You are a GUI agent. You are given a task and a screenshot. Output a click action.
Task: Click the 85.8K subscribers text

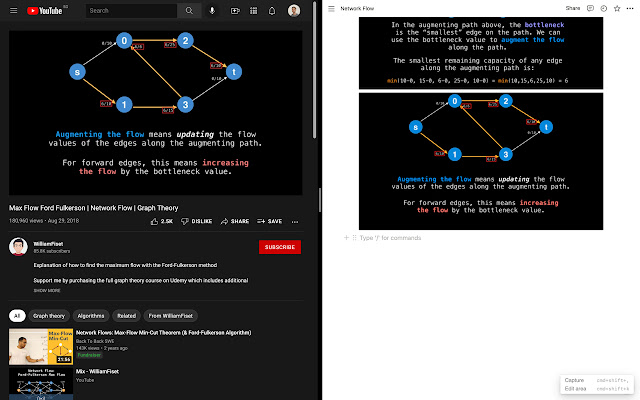[51, 251]
